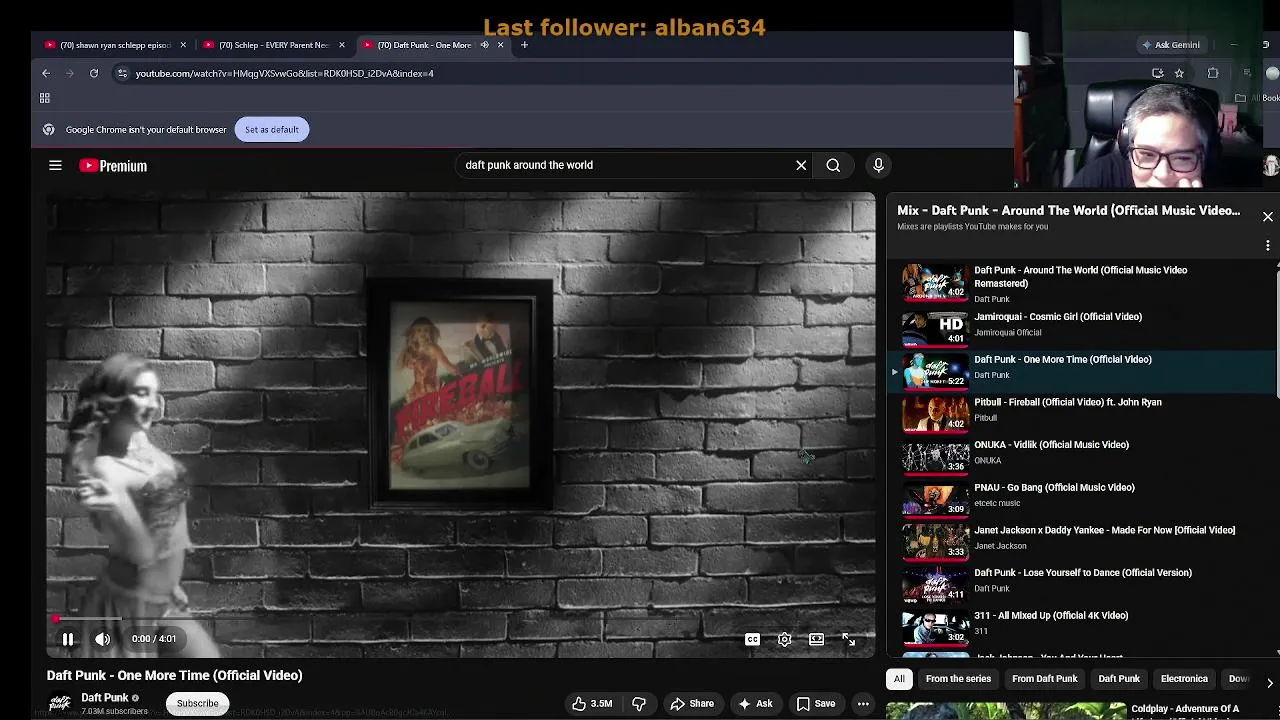Clear the search box text
1280x720 pixels.
click(801, 165)
